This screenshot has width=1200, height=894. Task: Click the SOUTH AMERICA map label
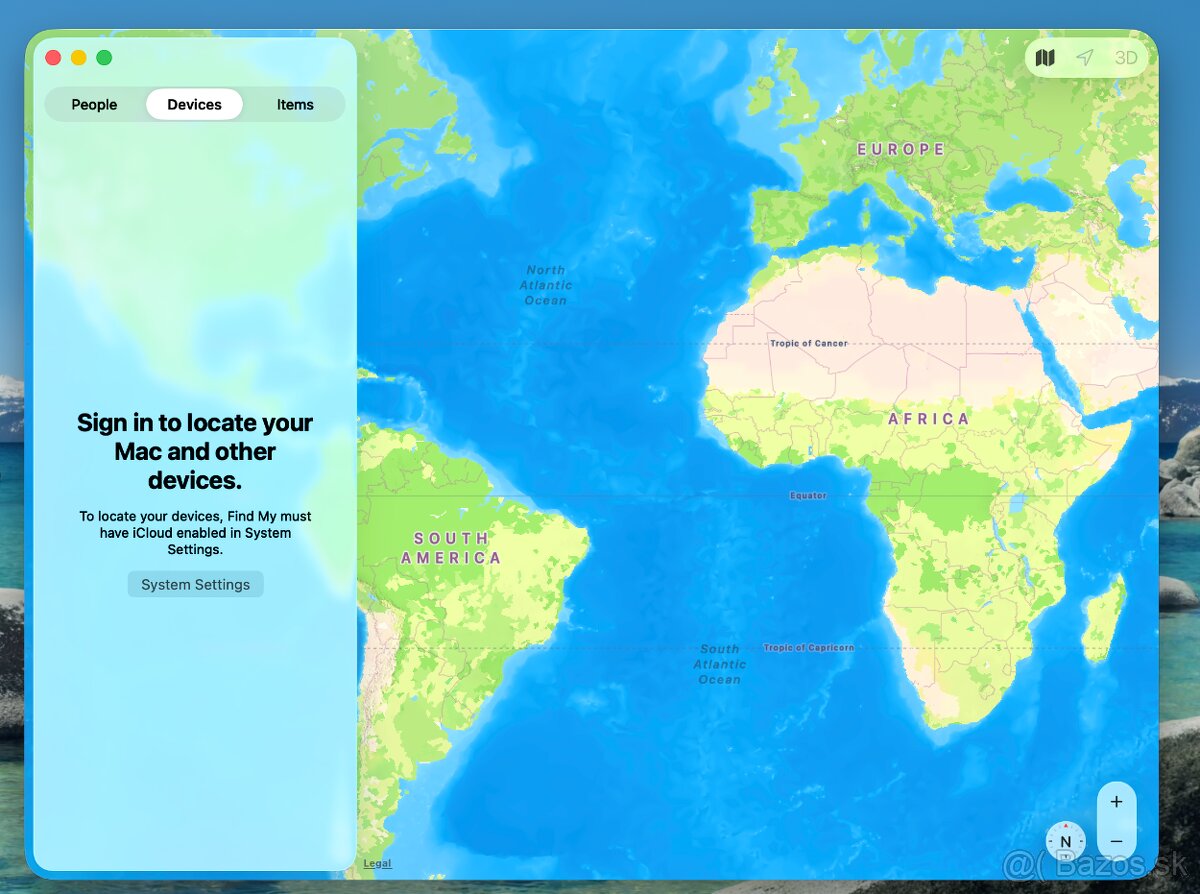451,548
